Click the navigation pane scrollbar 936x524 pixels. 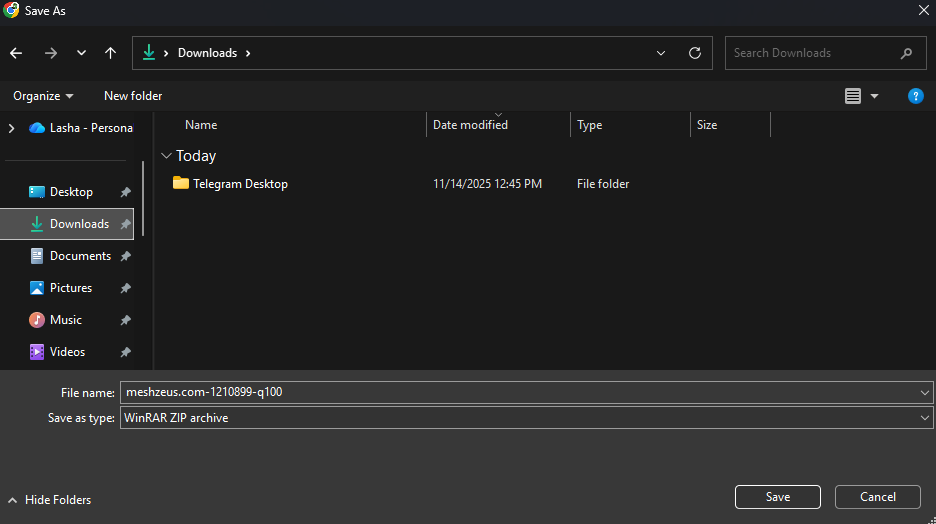143,200
